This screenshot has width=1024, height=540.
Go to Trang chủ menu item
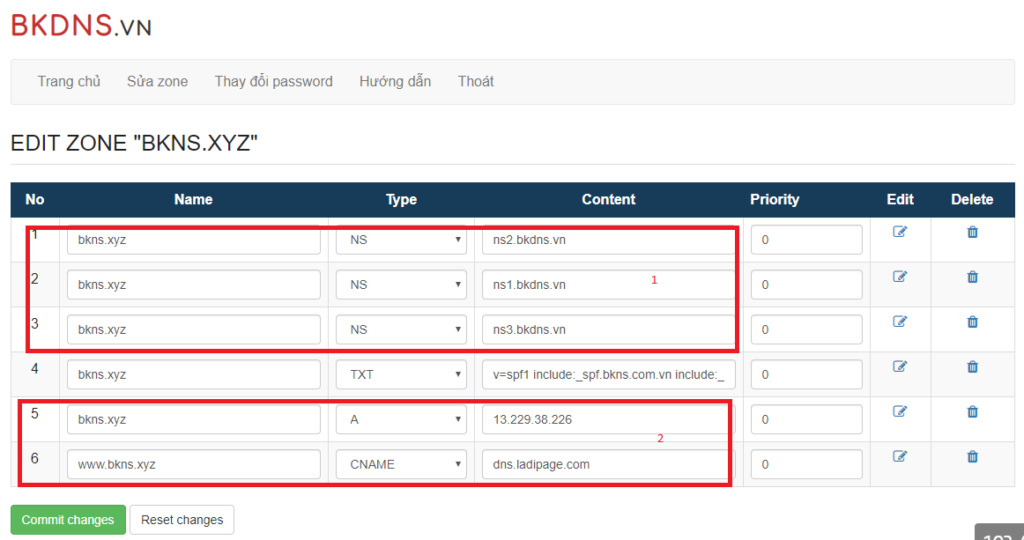point(69,82)
